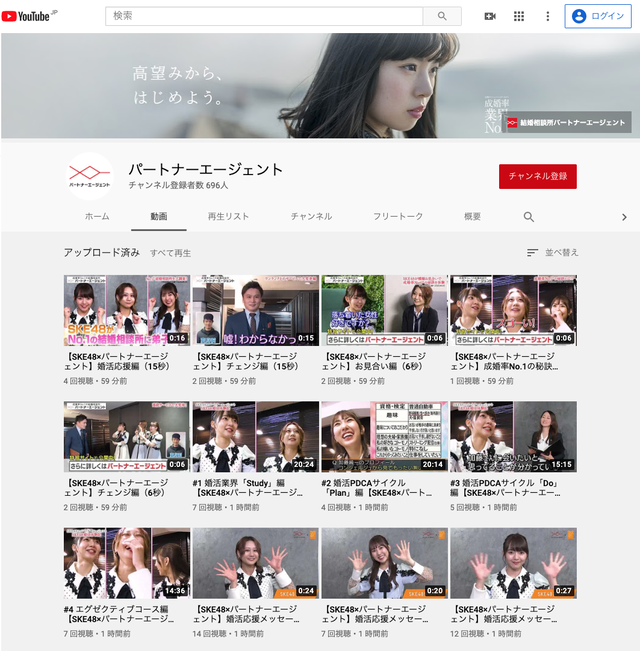The height and width of the screenshot is (651, 640).
Task: Open the 0:20 婚活応援メッセージ video thumbnail
Action: pos(385,563)
